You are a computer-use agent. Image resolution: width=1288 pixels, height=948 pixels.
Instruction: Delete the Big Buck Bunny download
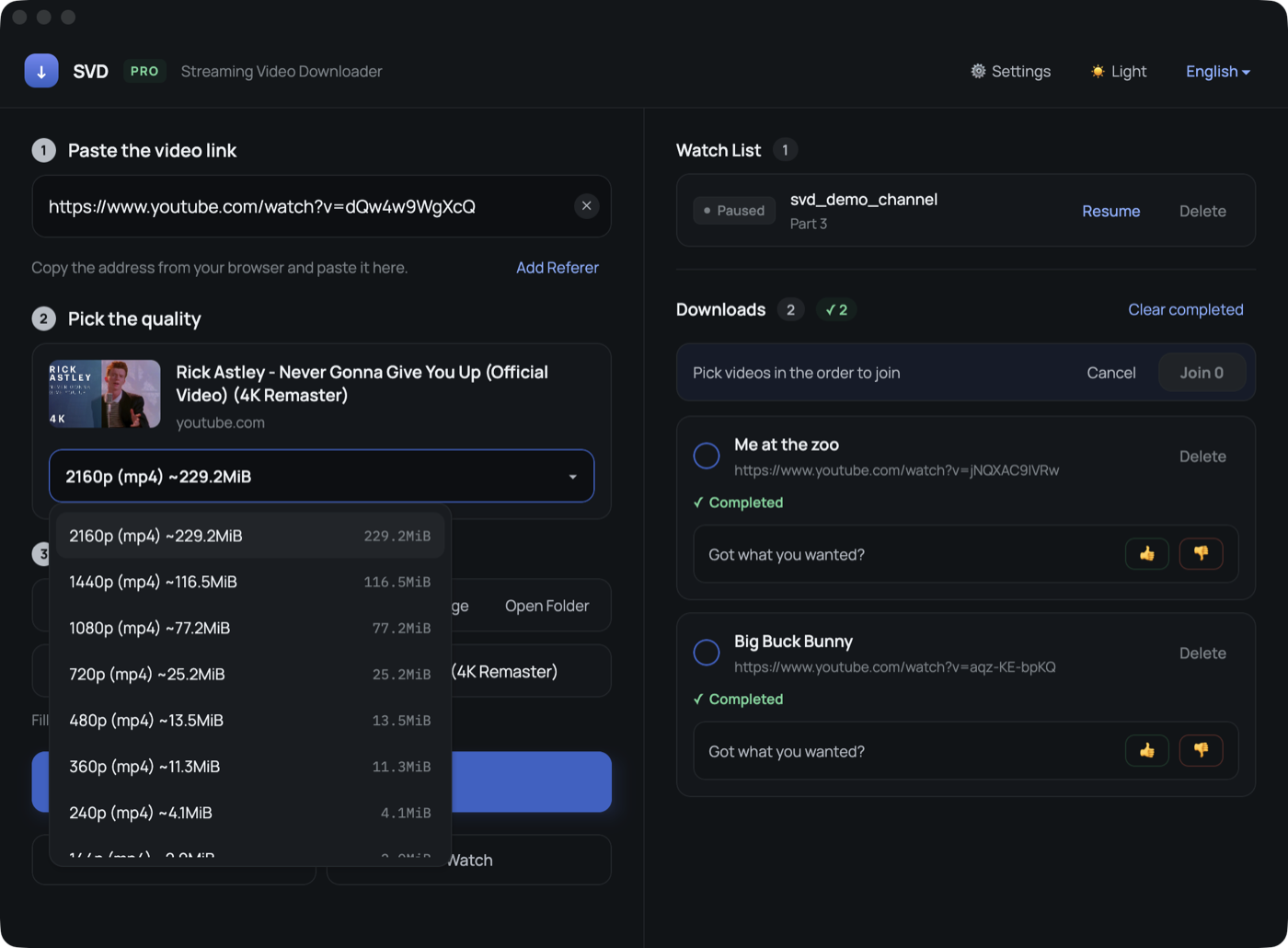1202,653
